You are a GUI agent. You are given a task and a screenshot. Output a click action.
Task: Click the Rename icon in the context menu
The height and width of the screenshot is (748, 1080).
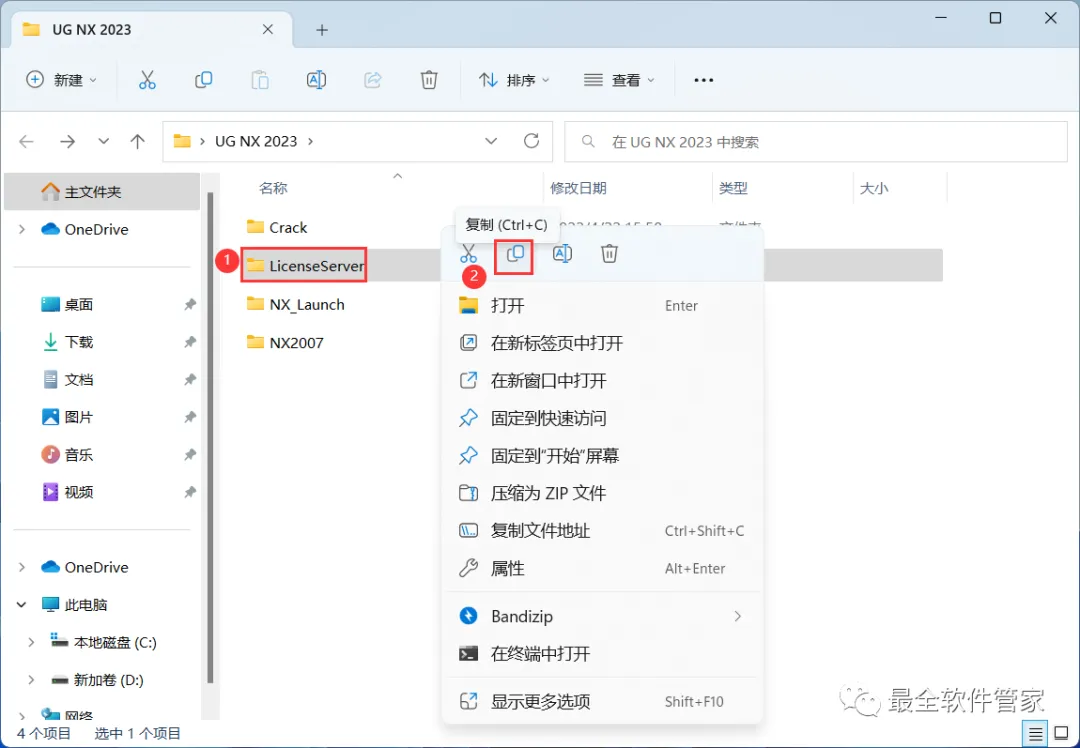562,253
